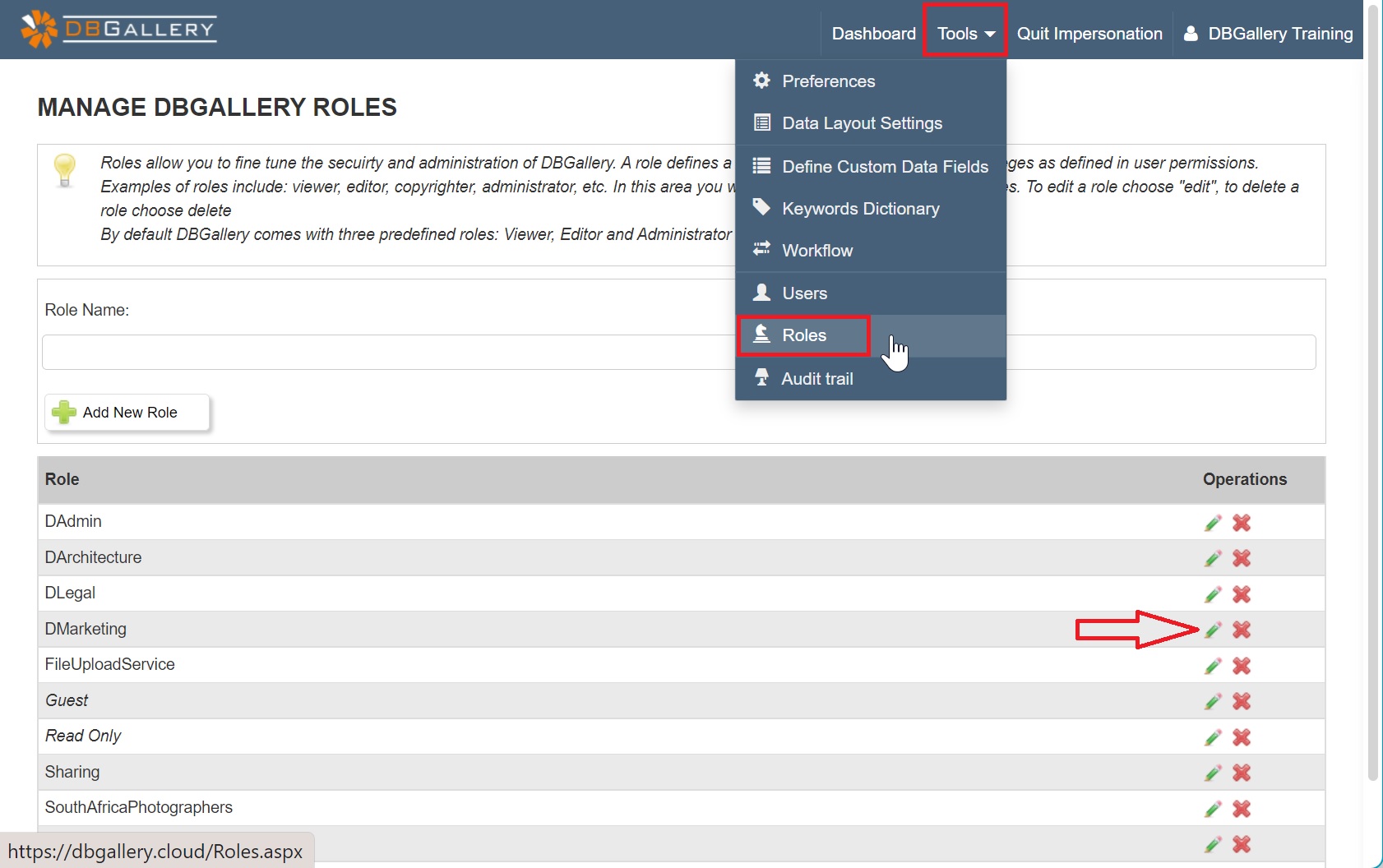Delete the Sharing role
The width and height of the screenshot is (1383, 868).
pyautogui.click(x=1242, y=773)
